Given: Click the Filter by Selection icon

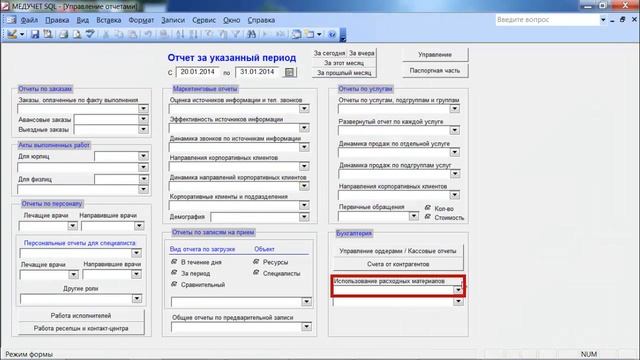Looking at the screenshot, I should click(209, 34).
